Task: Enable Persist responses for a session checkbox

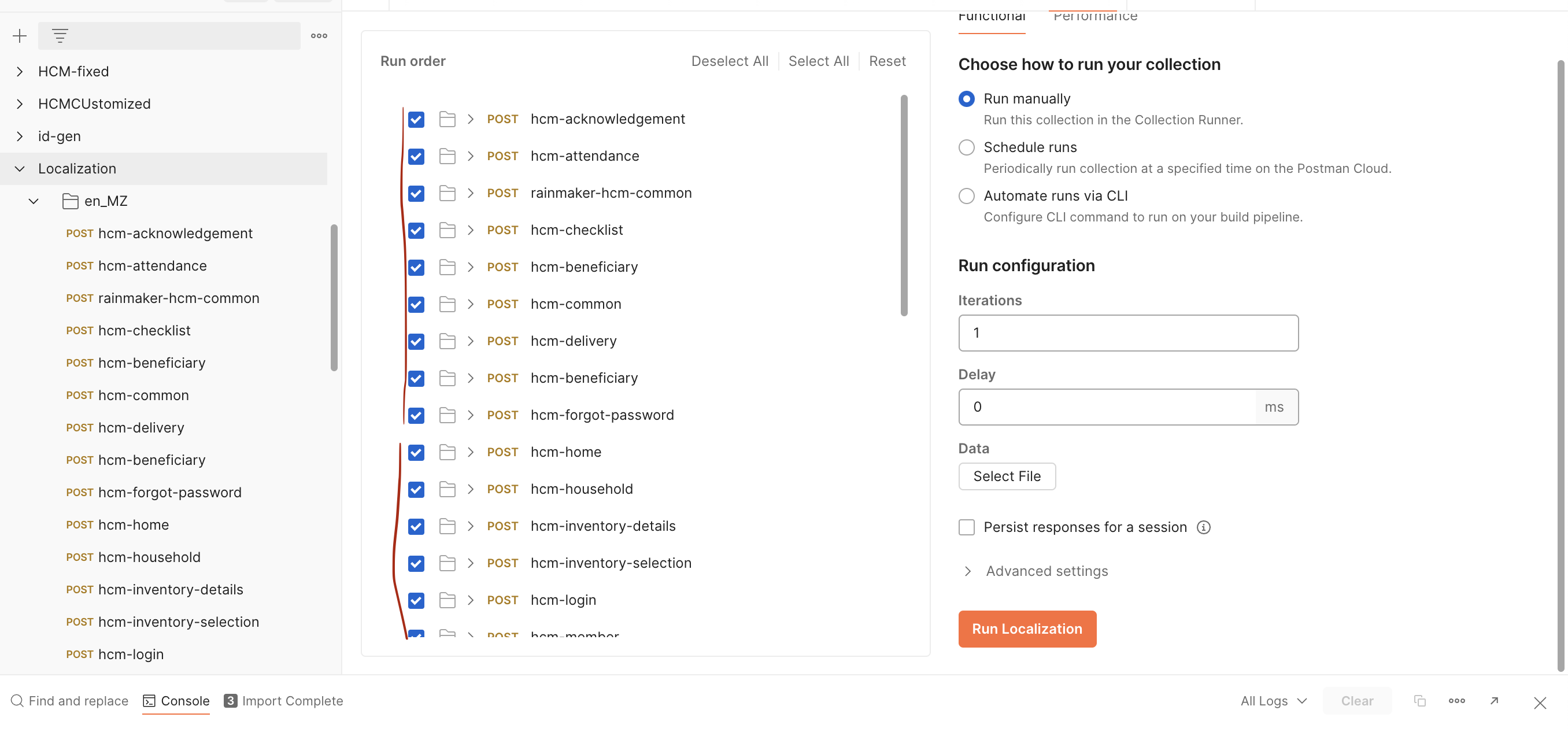Action: (x=967, y=527)
